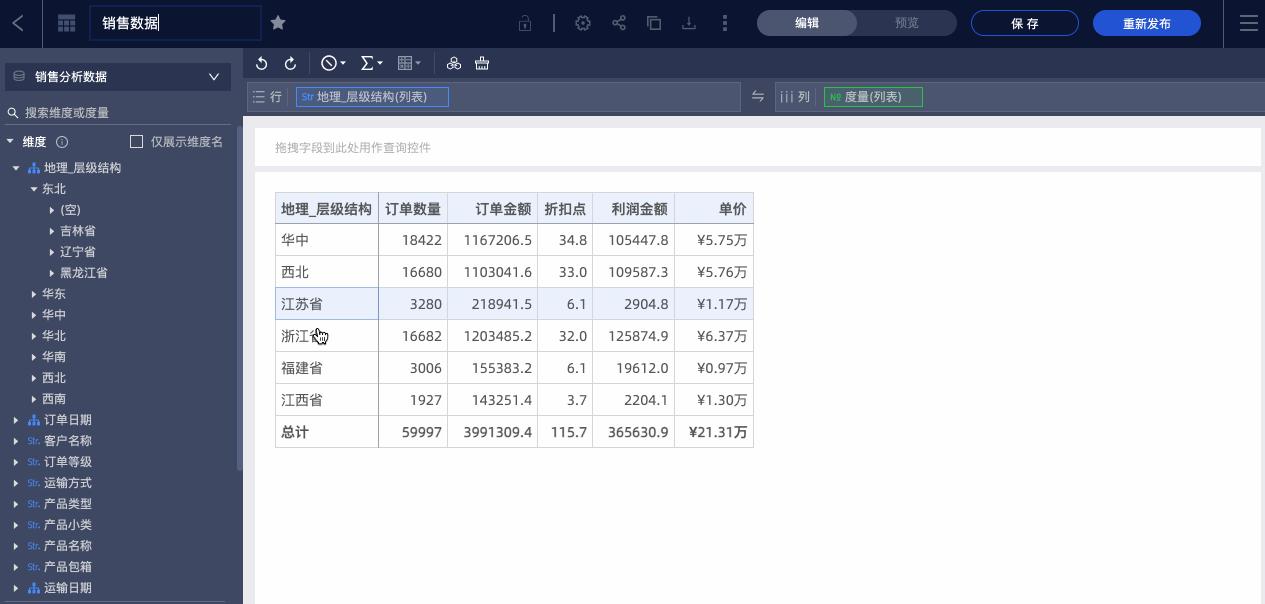The image size is (1265, 604).
Task: Click the share icon in the top bar
Action: [x=619, y=22]
